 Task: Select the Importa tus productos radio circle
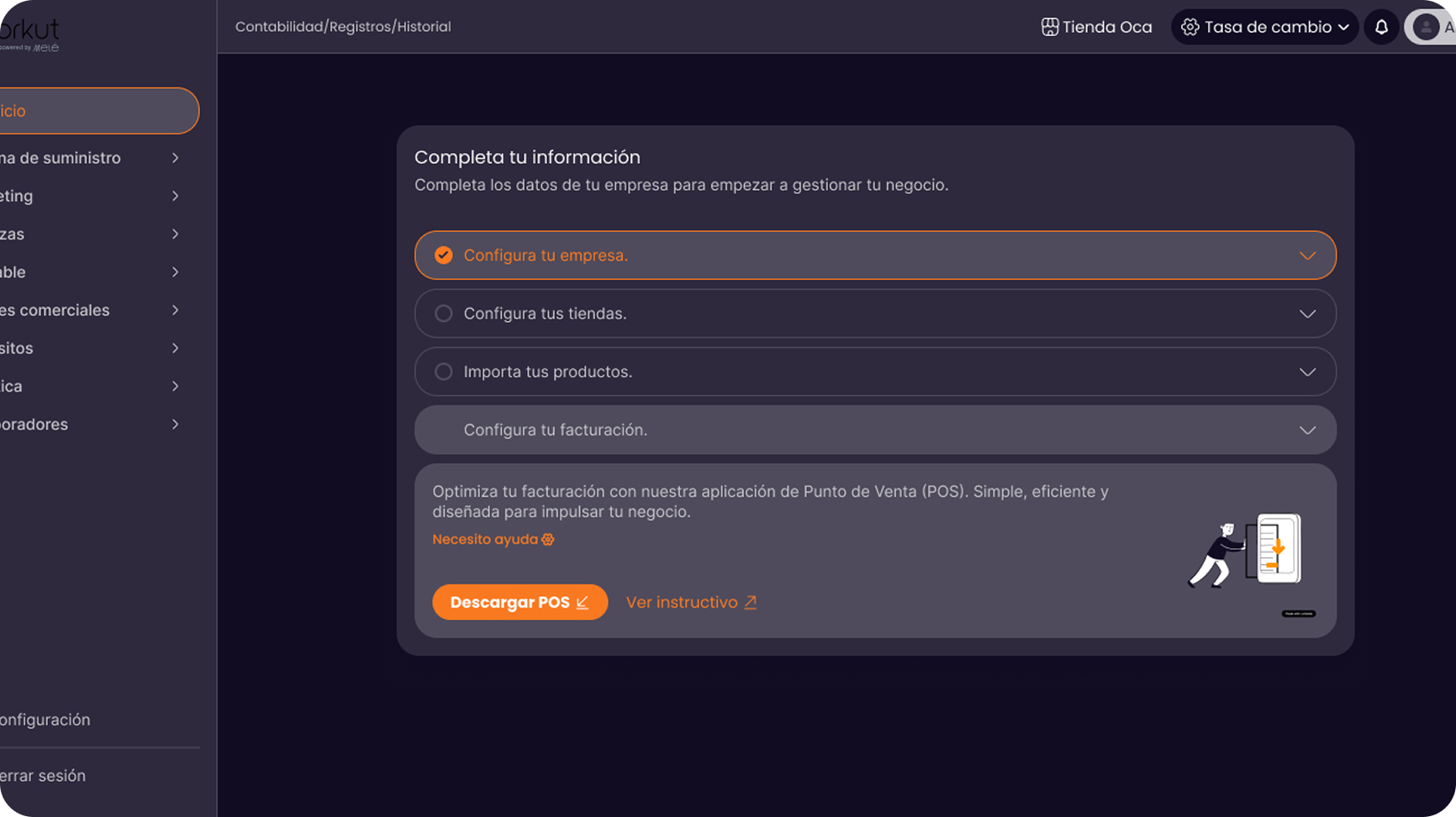tap(443, 371)
